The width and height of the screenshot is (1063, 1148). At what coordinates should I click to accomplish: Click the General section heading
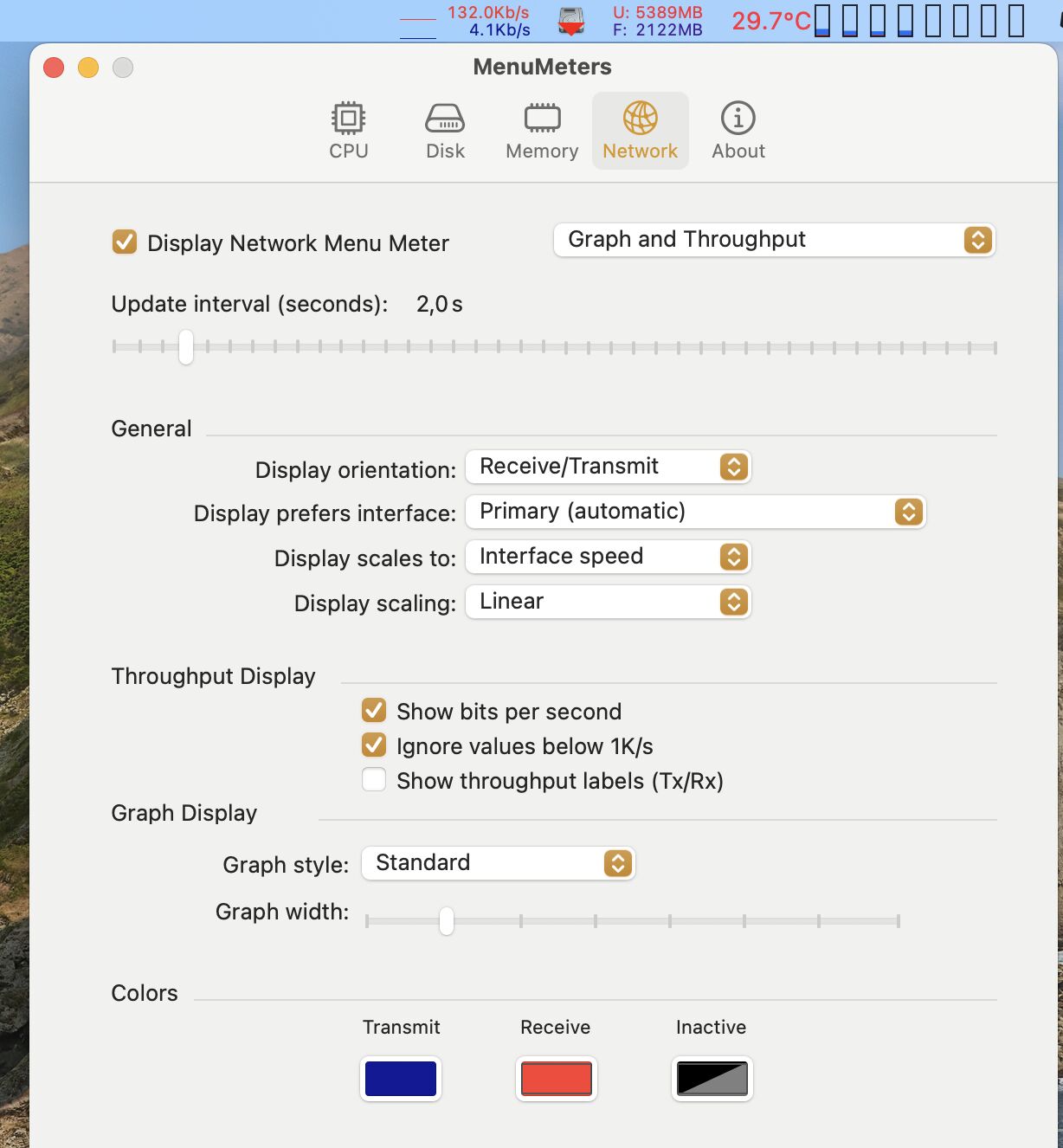point(151,429)
